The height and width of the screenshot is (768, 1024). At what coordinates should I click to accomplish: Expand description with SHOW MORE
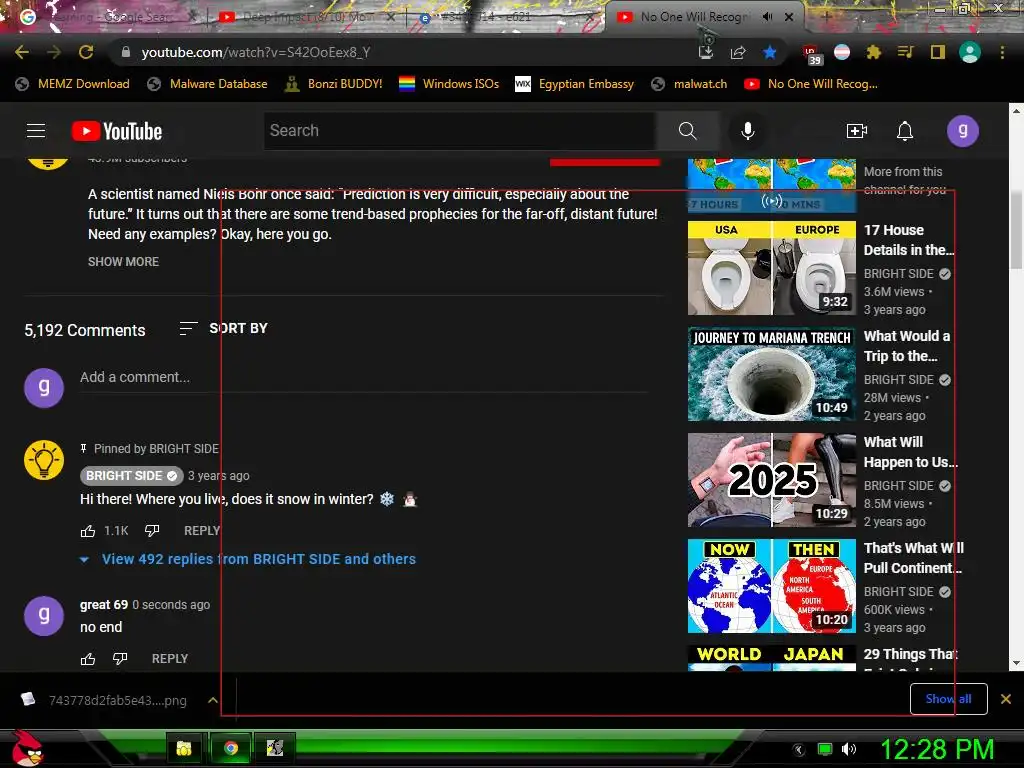click(123, 261)
